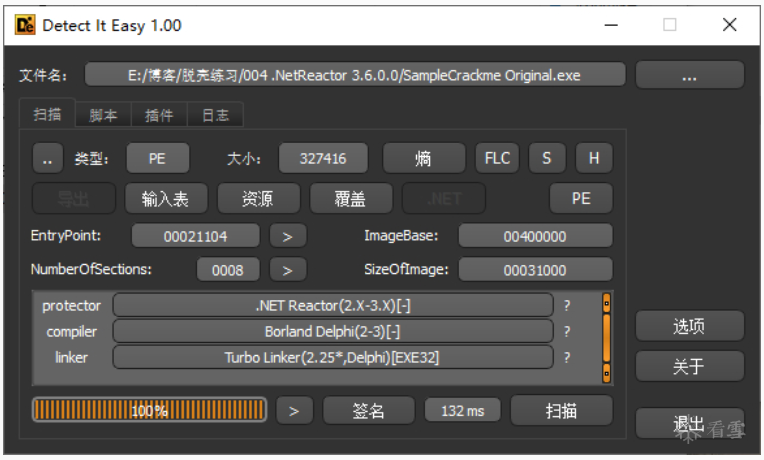Open the 覆盖 overlay view
Image resolution: width=764 pixels, height=460 pixels.
(351, 198)
